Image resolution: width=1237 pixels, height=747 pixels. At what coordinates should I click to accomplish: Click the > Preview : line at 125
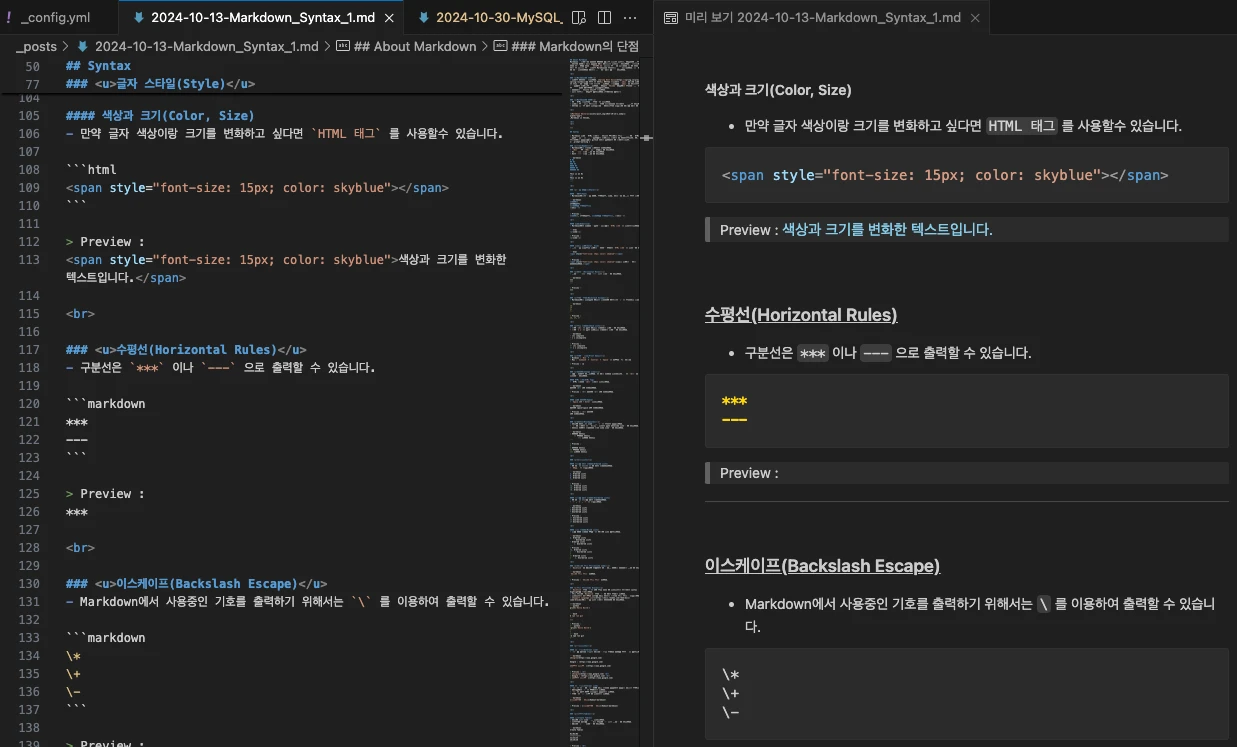(105, 494)
